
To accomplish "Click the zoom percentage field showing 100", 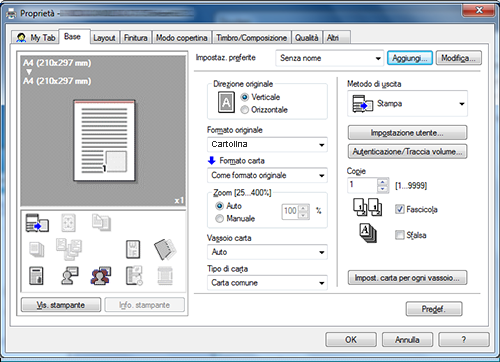I will pyautogui.click(x=290, y=212).
